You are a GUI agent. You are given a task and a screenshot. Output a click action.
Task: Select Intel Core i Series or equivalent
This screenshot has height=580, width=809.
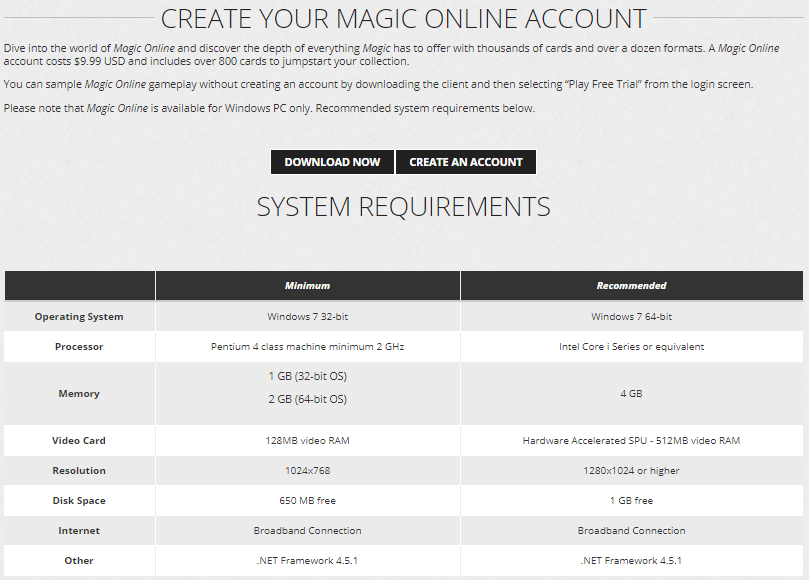click(x=632, y=346)
